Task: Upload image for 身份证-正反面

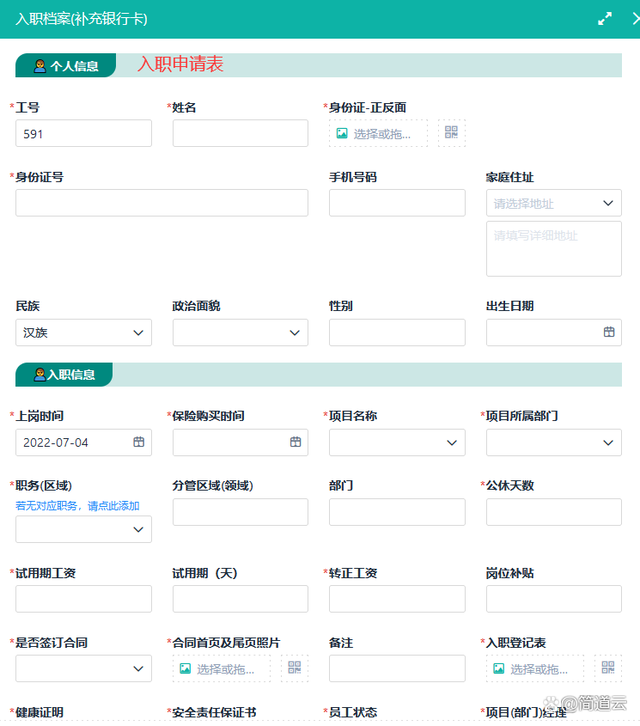Action: [378, 133]
